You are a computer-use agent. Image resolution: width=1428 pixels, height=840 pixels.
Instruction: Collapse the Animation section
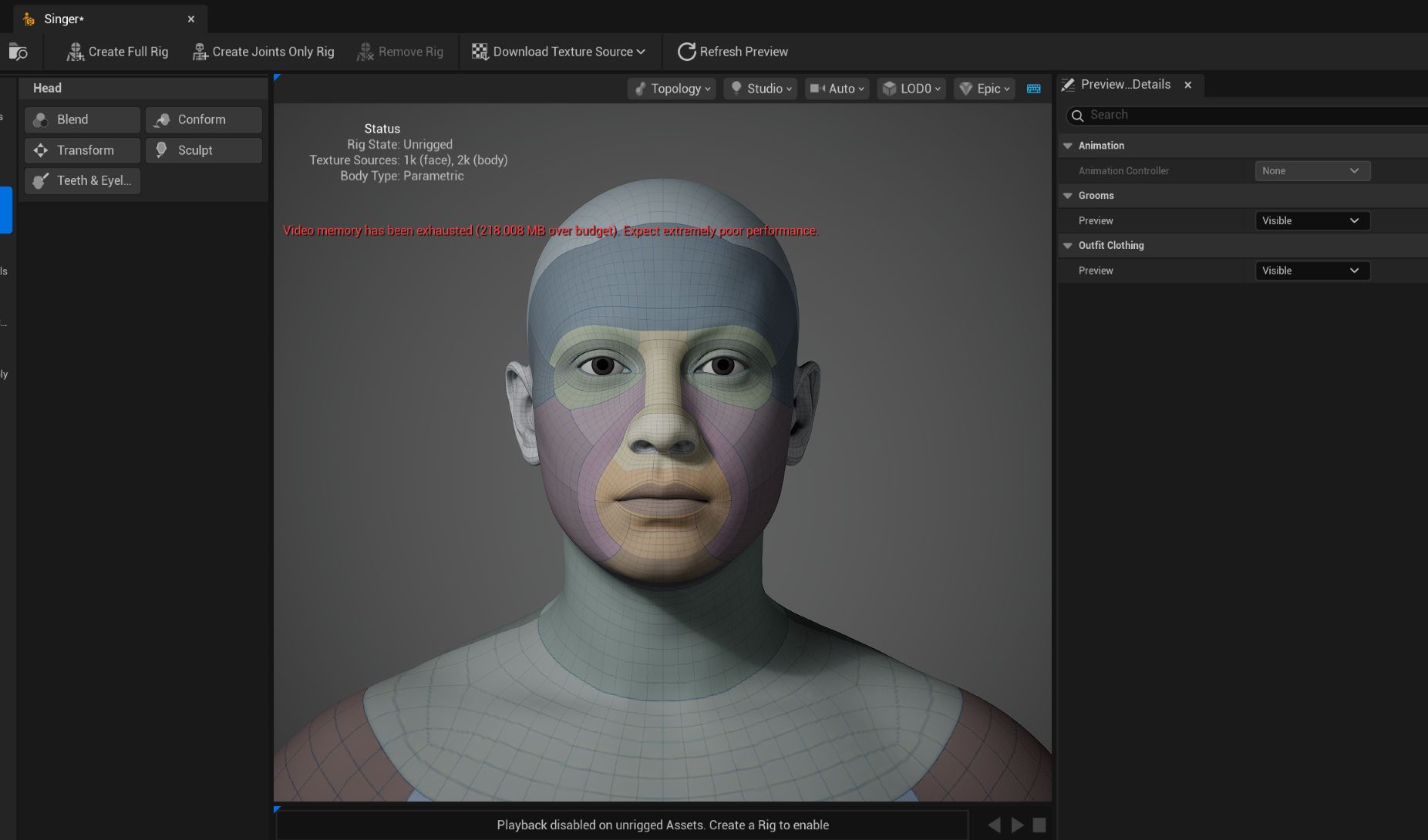click(1068, 146)
